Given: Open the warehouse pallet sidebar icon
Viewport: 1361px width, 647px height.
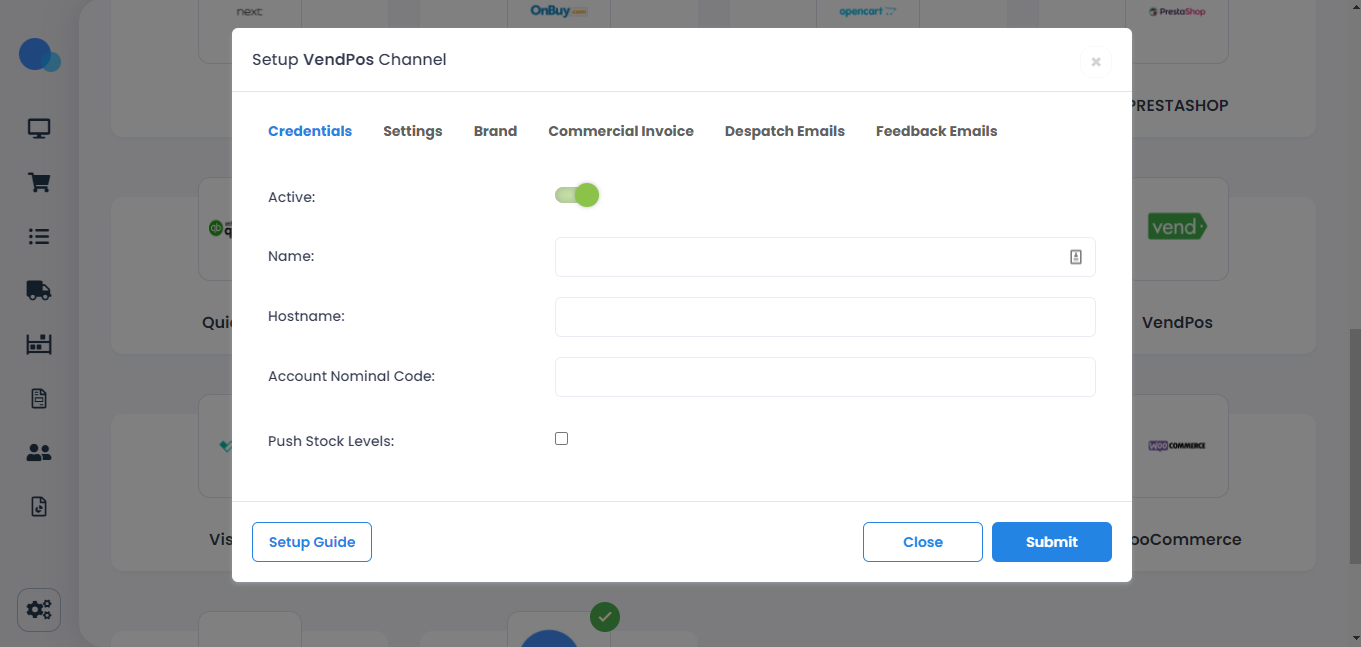Looking at the screenshot, I should (x=39, y=345).
